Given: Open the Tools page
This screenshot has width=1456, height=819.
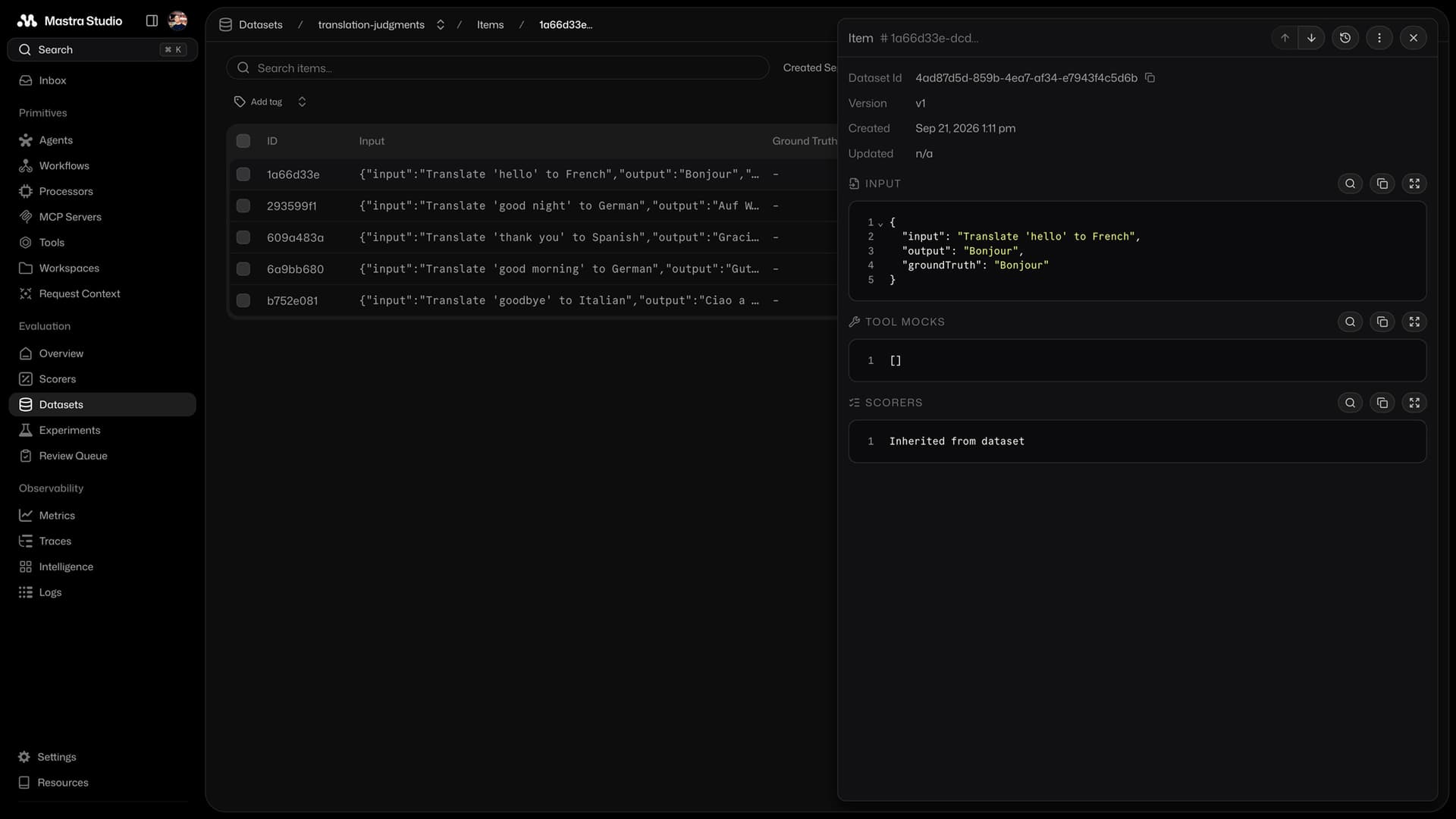Looking at the screenshot, I should click(102, 243).
